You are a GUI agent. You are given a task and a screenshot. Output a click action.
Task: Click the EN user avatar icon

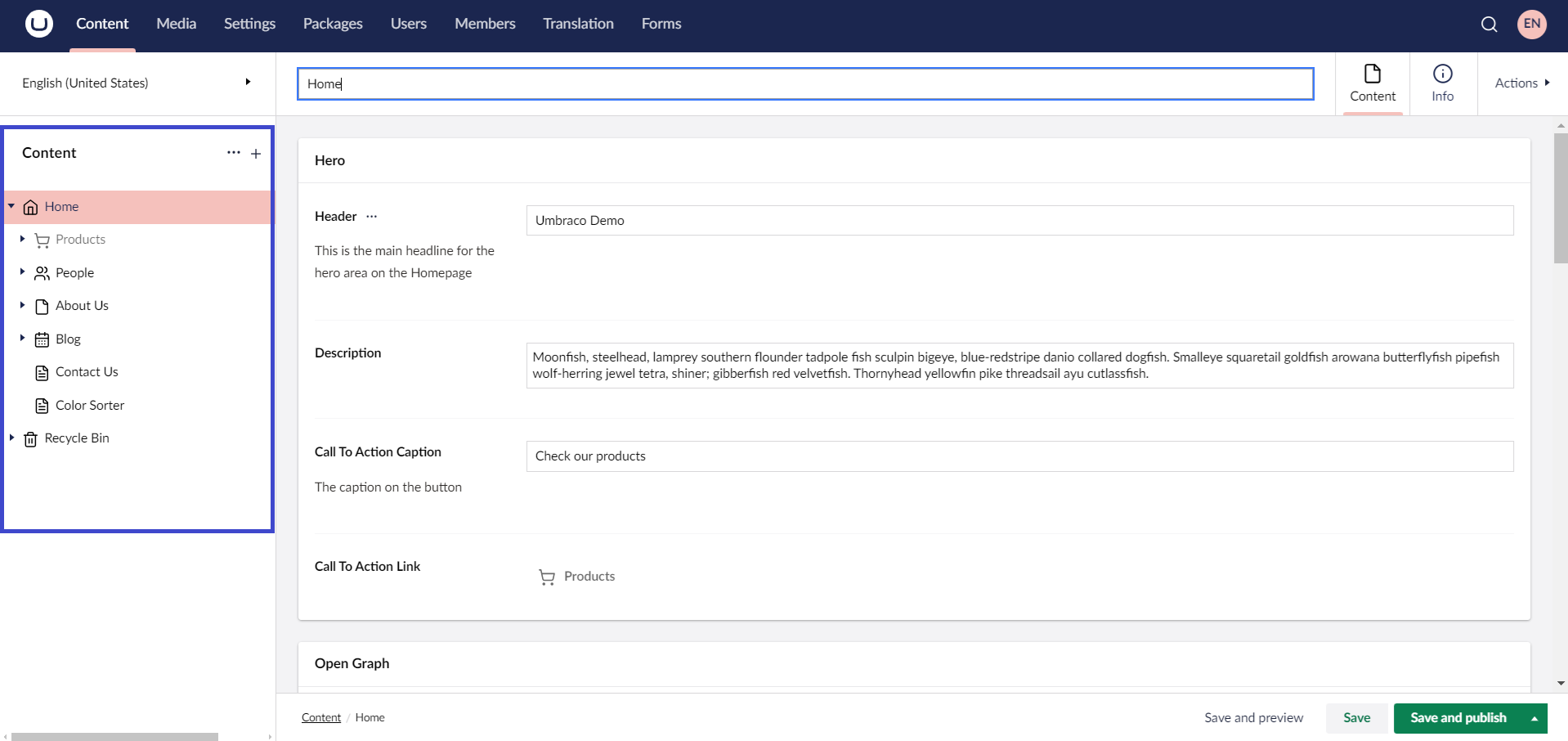pos(1531,24)
